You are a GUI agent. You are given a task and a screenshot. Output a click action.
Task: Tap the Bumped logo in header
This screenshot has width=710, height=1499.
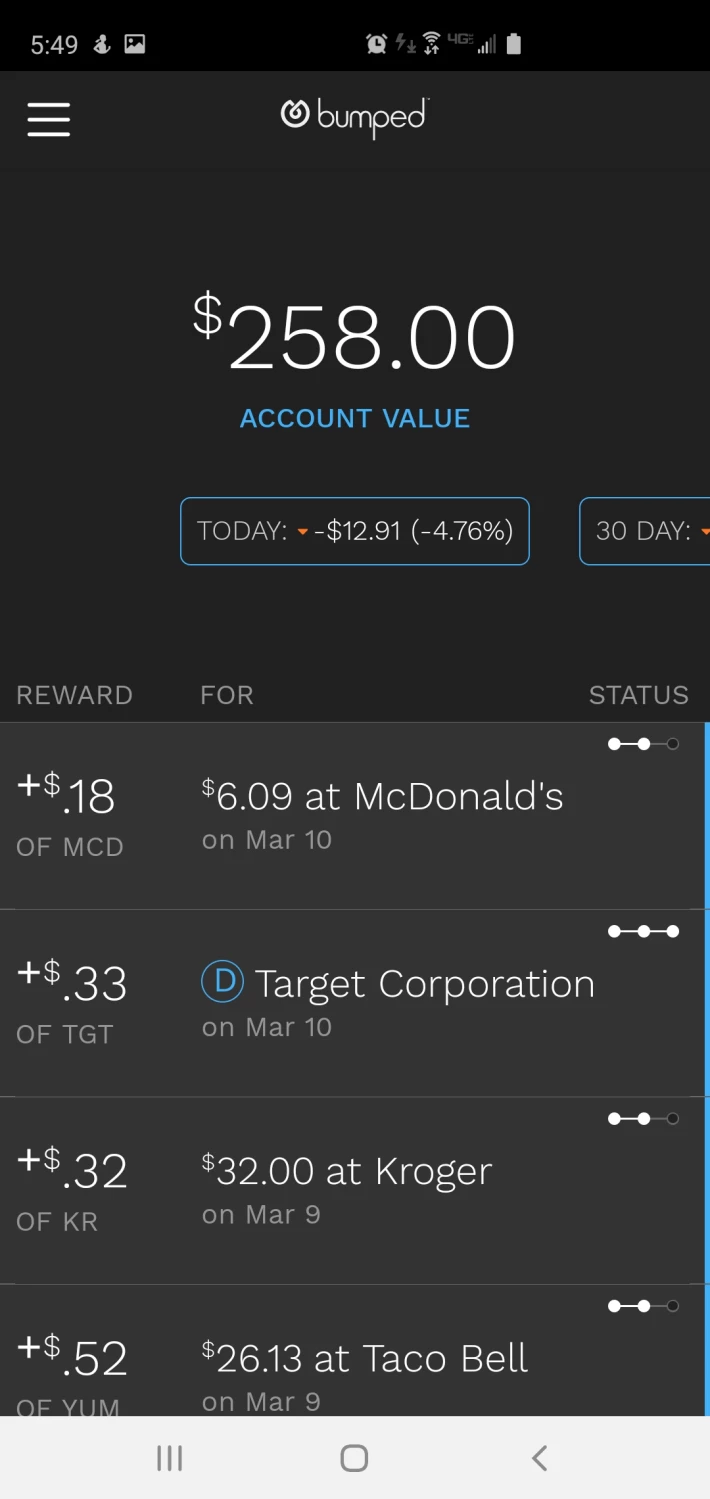pyautogui.click(x=355, y=118)
